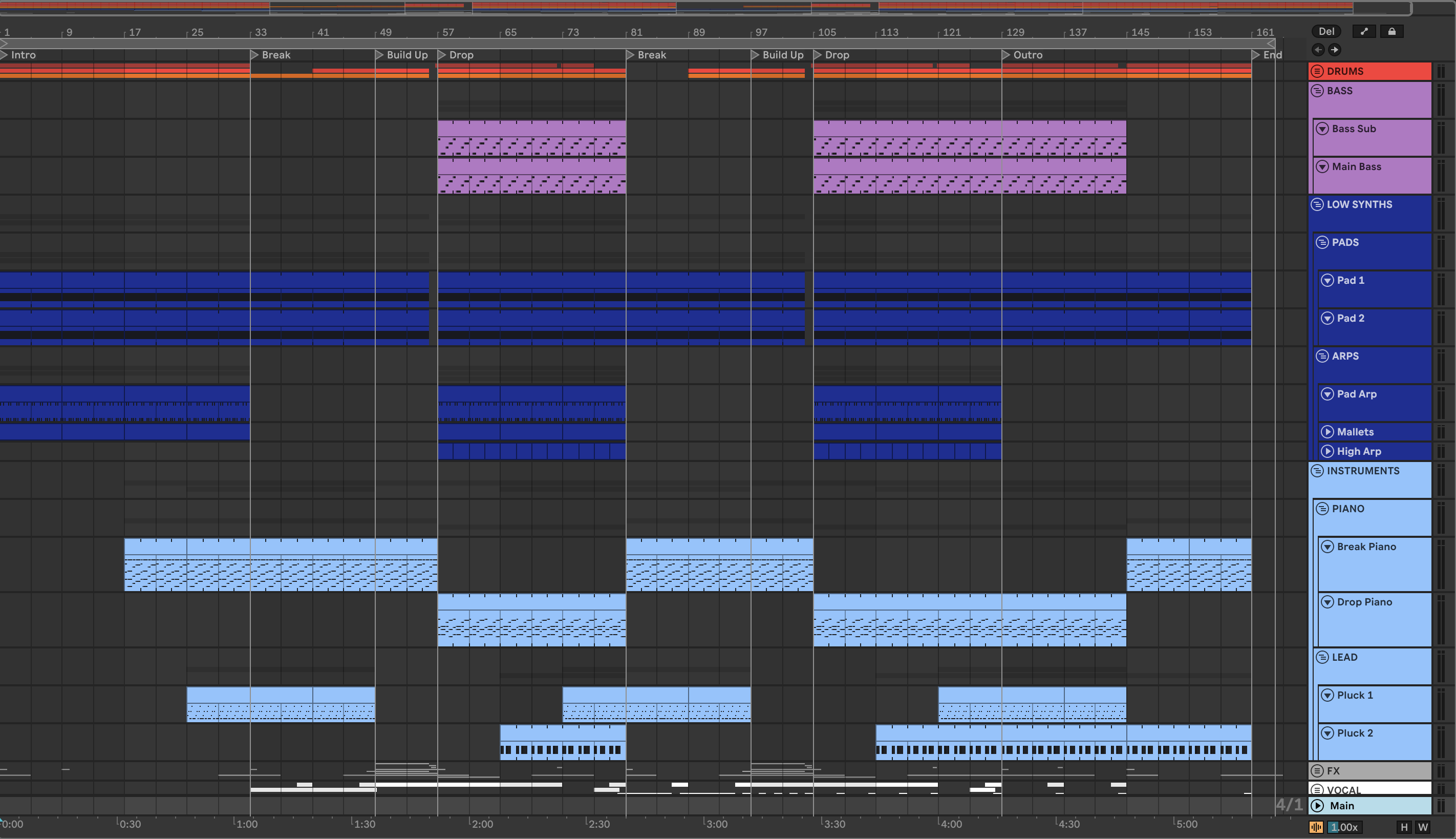This screenshot has height=839, width=1456.
Task: Toggle the W optimize width button
Action: [x=1423, y=828]
